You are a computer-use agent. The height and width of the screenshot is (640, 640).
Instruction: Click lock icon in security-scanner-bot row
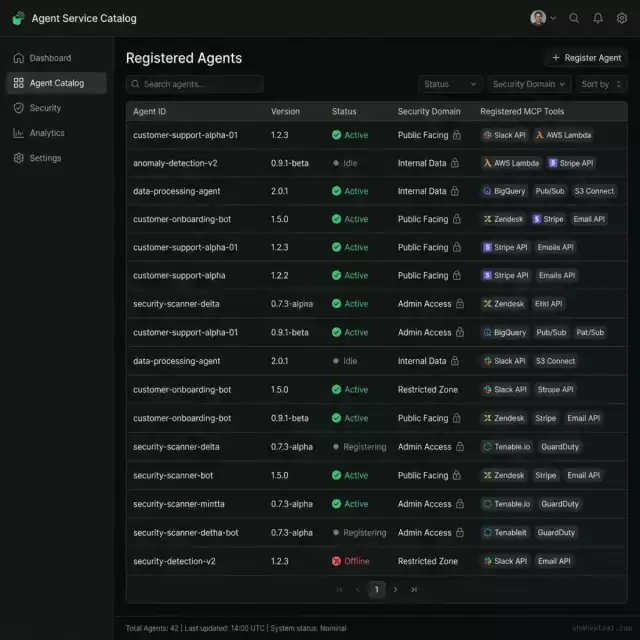[457, 475]
